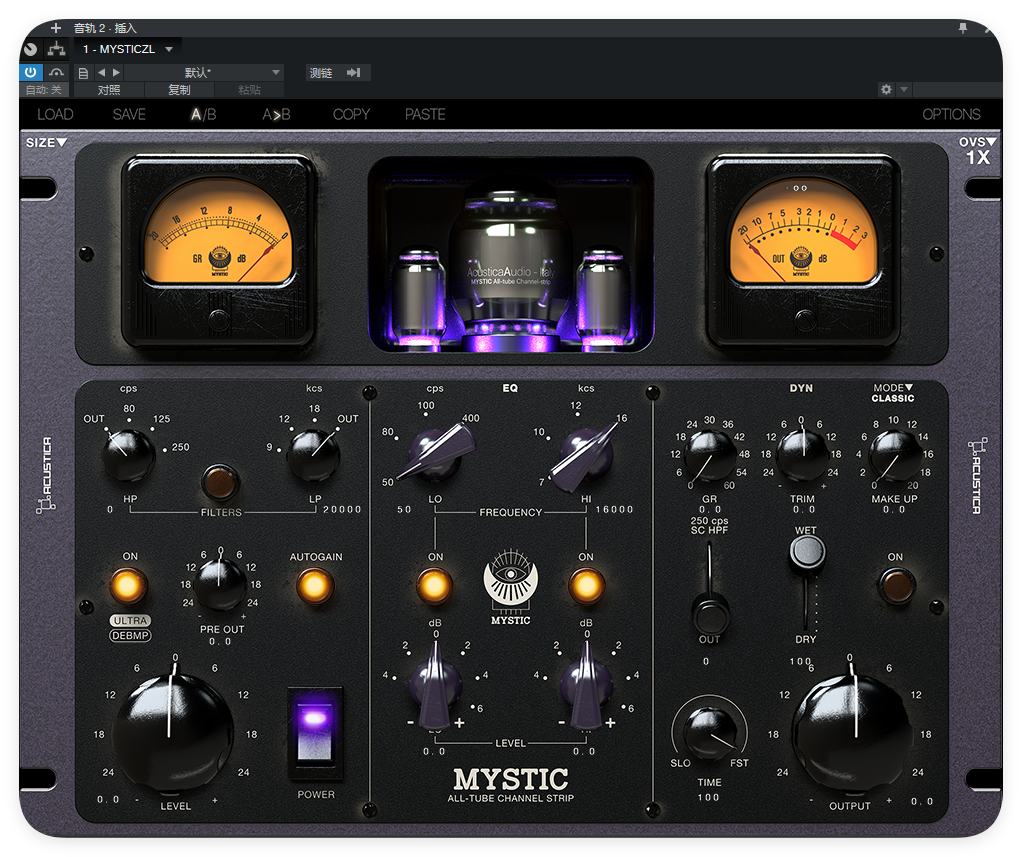The width and height of the screenshot is (1022, 857).
Task: Toggle the LO band ON lamp
Action: tap(435, 586)
